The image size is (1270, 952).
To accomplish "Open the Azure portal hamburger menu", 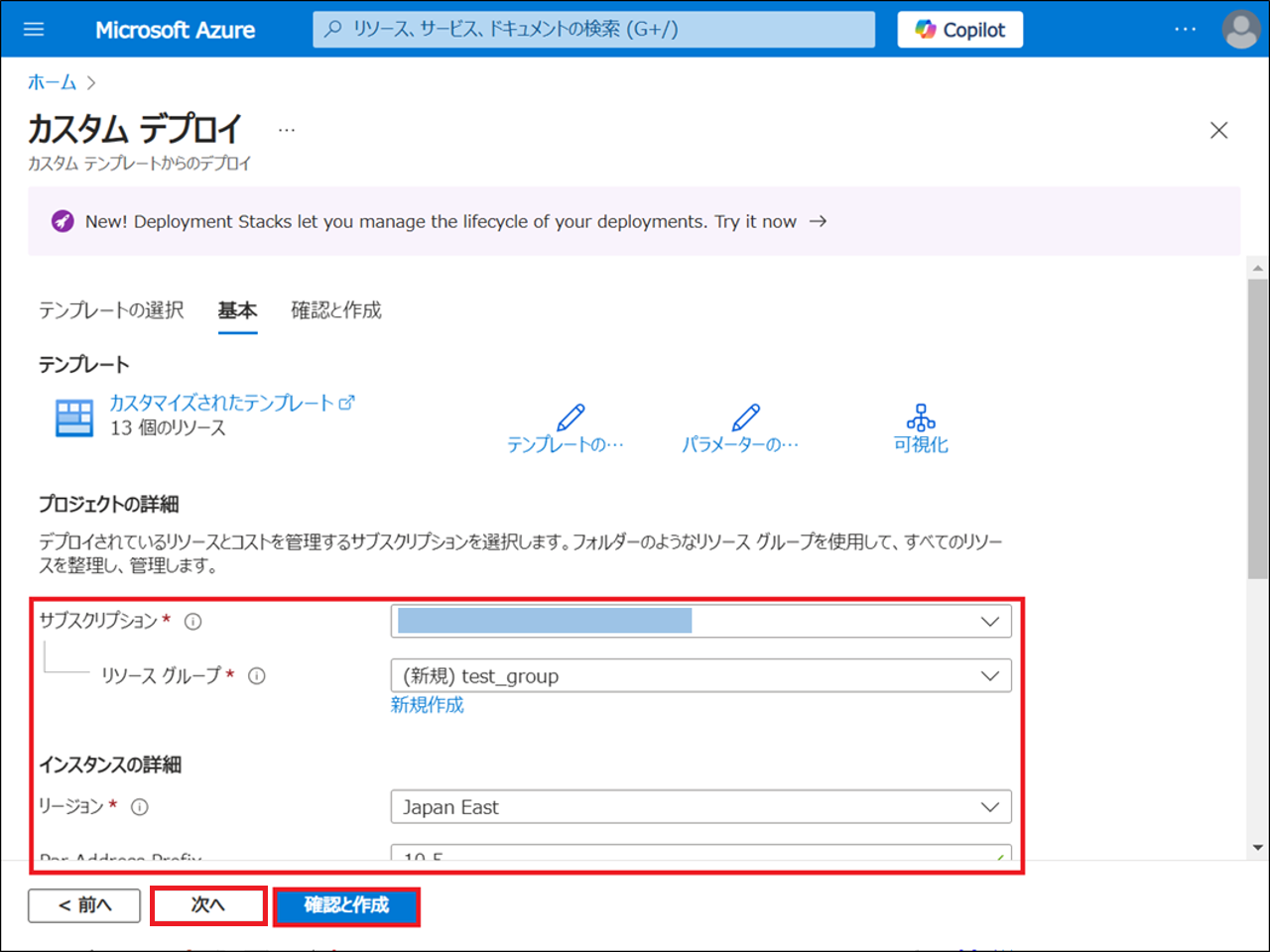I will pos(34,30).
